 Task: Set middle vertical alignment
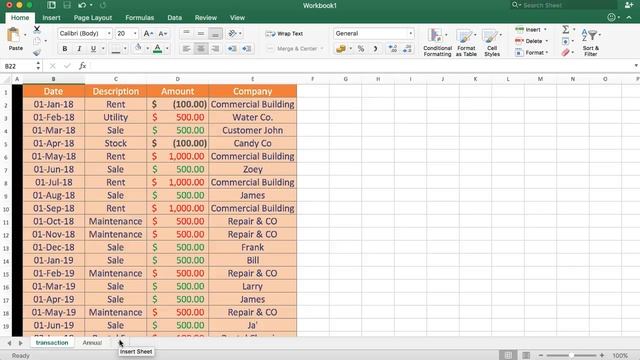pos(201,33)
